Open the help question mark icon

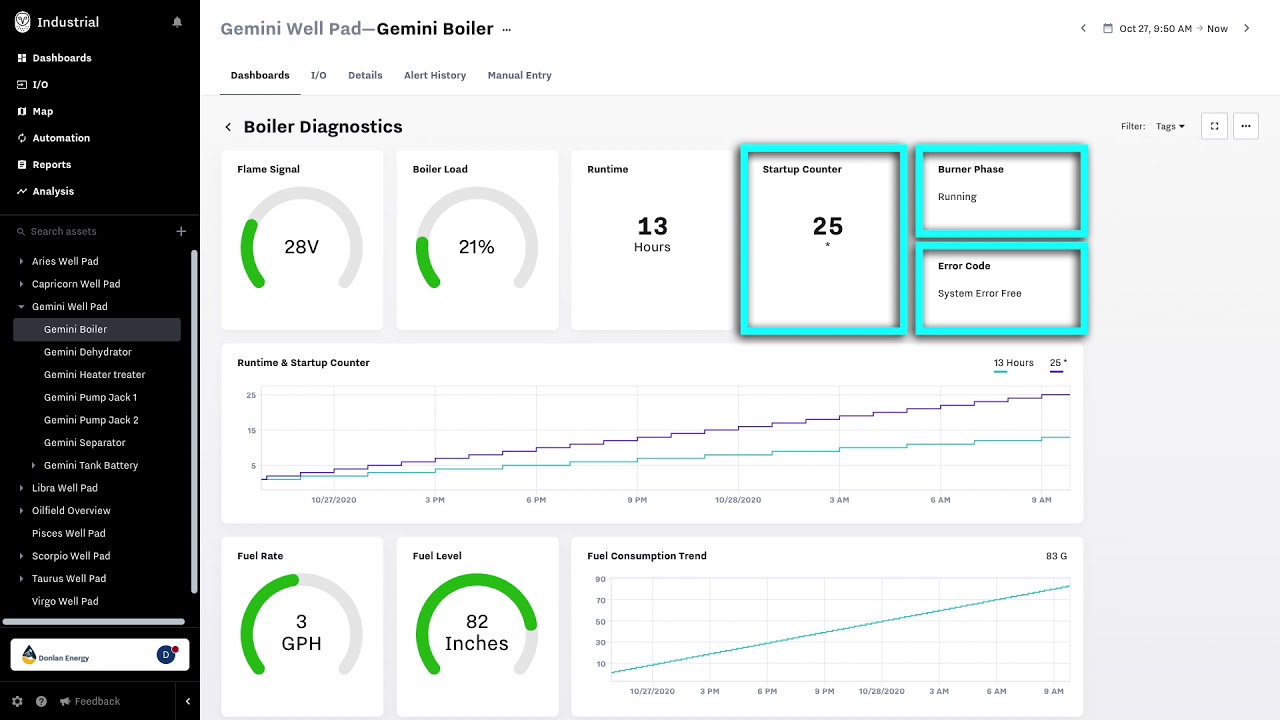pyautogui.click(x=41, y=701)
